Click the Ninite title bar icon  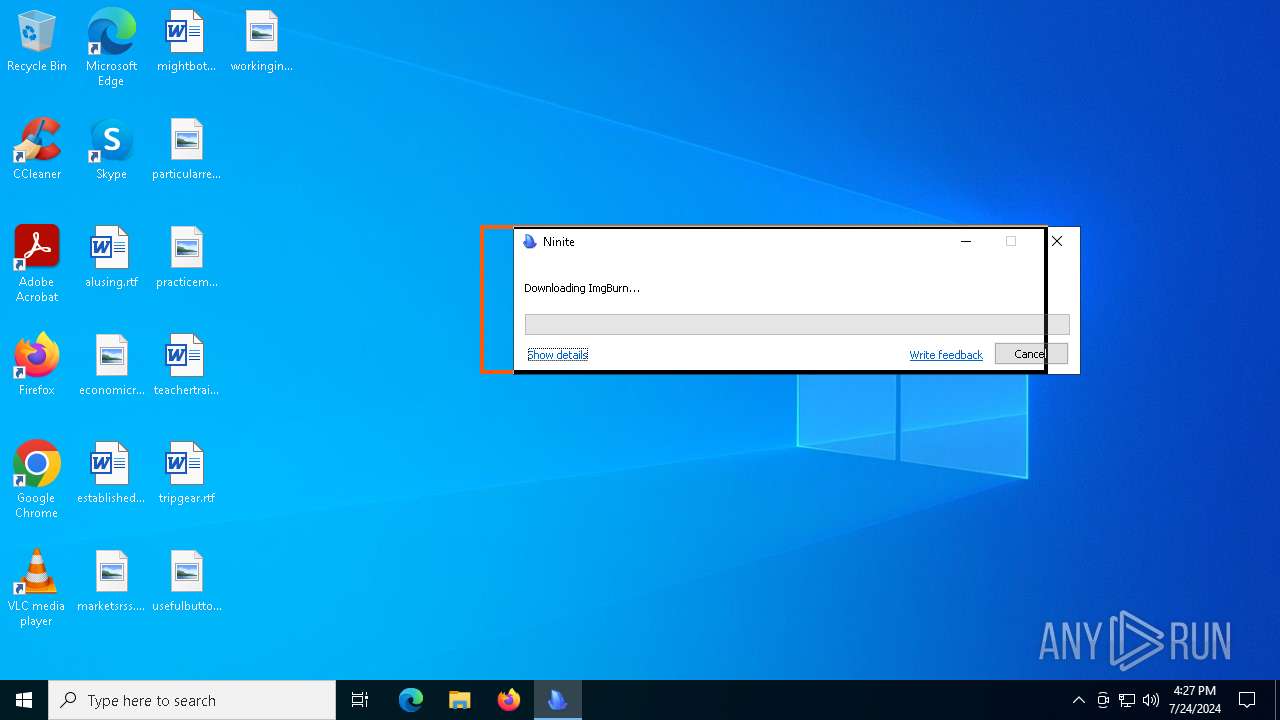(x=530, y=242)
